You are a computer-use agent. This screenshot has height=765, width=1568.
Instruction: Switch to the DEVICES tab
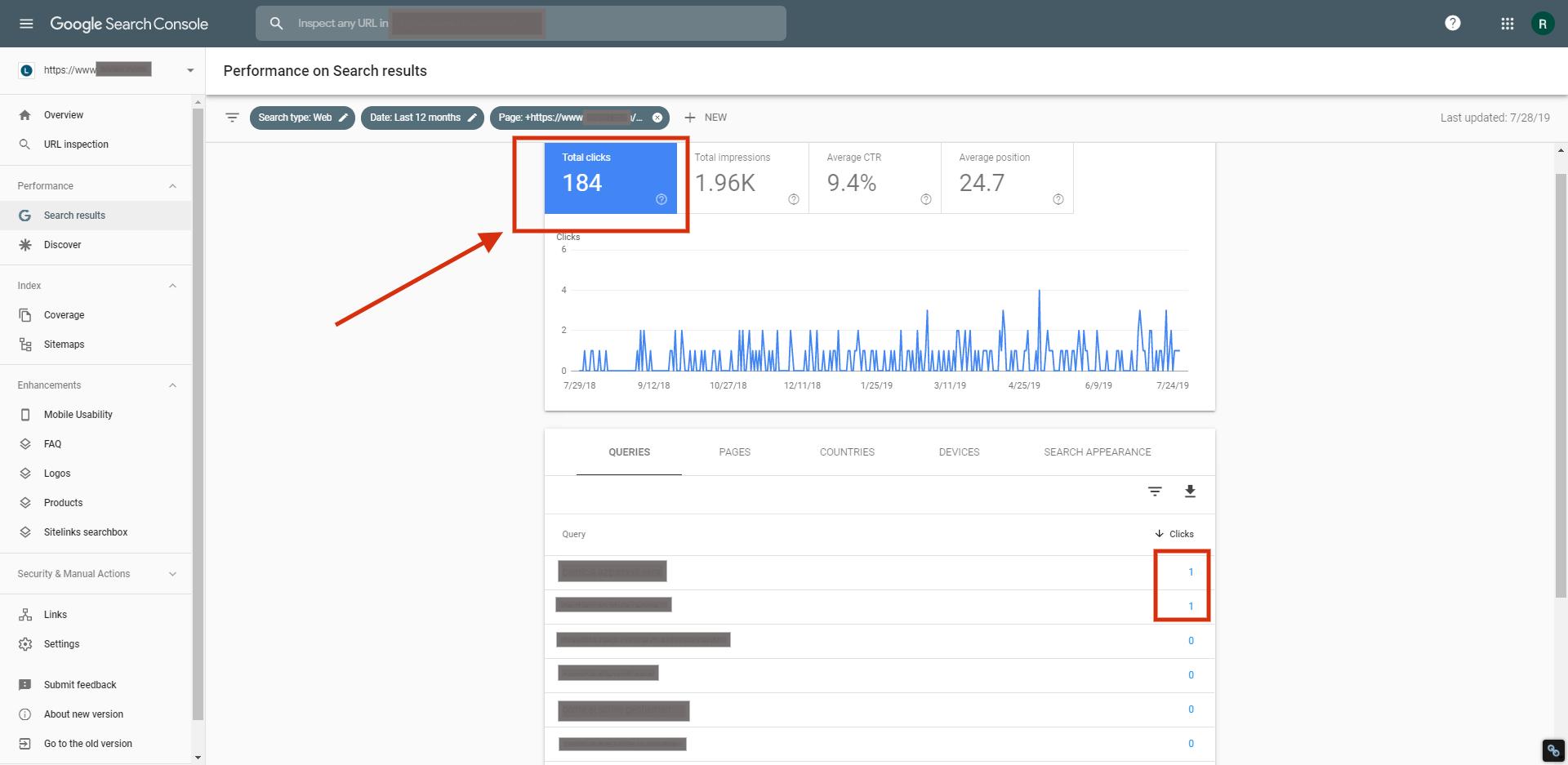click(959, 452)
